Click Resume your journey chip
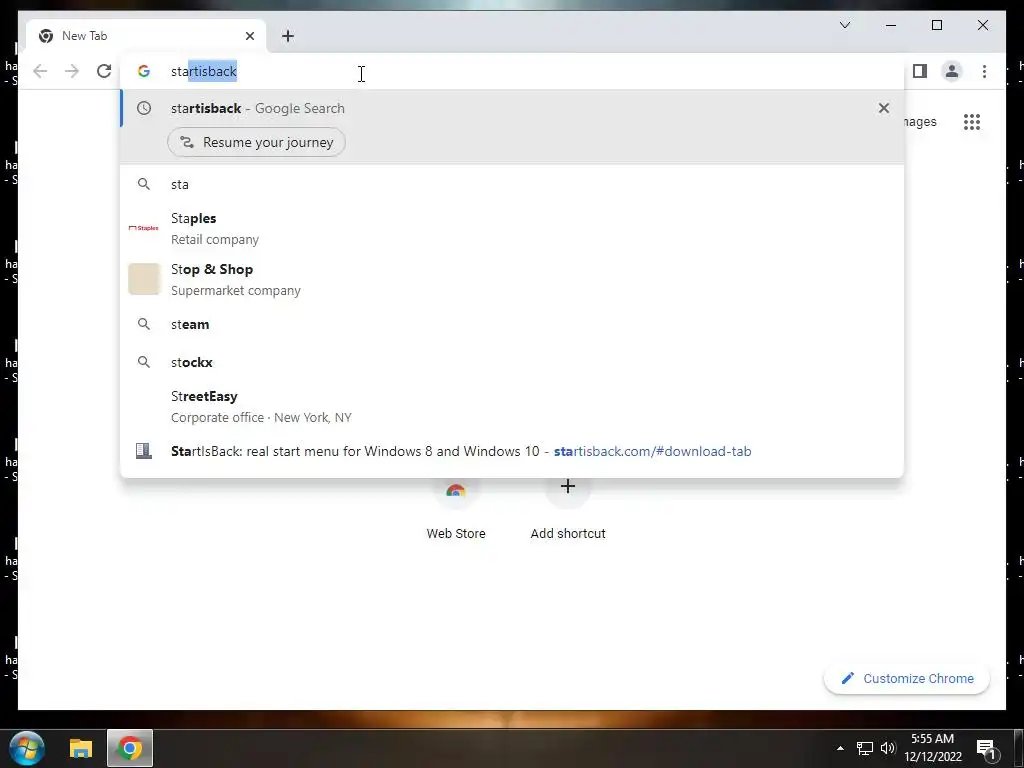Image resolution: width=1024 pixels, height=768 pixels. (x=256, y=142)
